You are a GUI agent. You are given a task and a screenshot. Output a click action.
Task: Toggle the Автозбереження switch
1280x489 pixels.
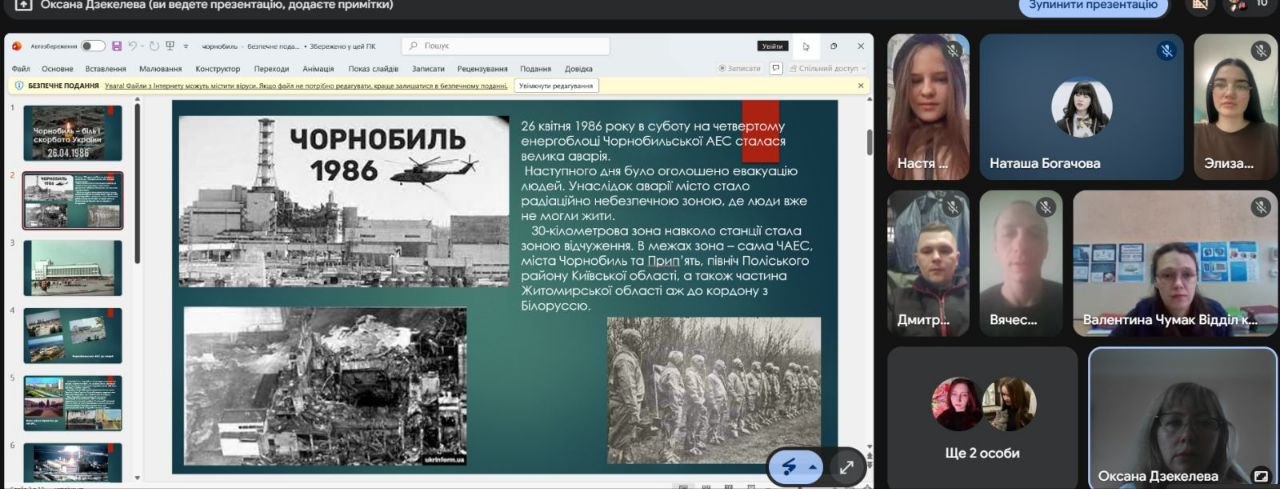point(93,46)
